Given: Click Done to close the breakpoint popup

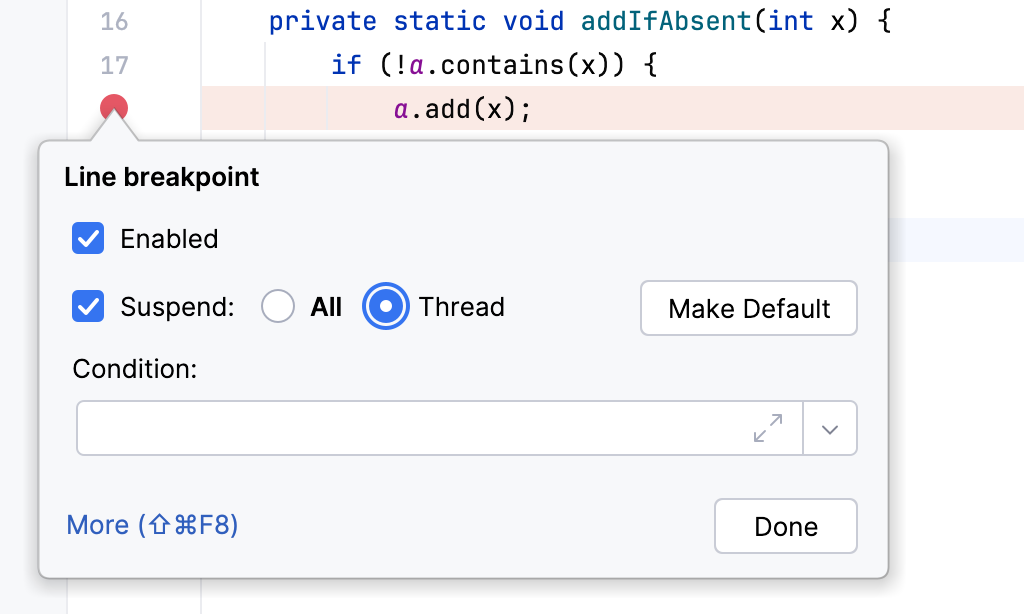Looking at the screenshot, I should coord(785,525).
